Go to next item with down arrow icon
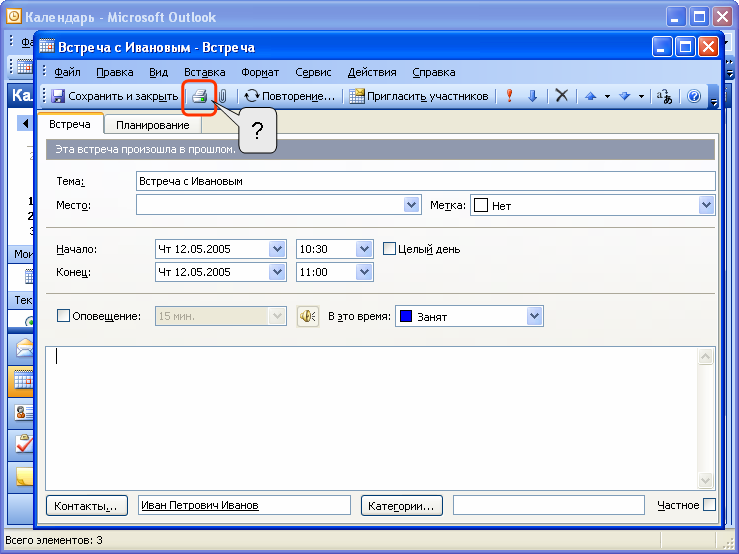 (624, 96)
